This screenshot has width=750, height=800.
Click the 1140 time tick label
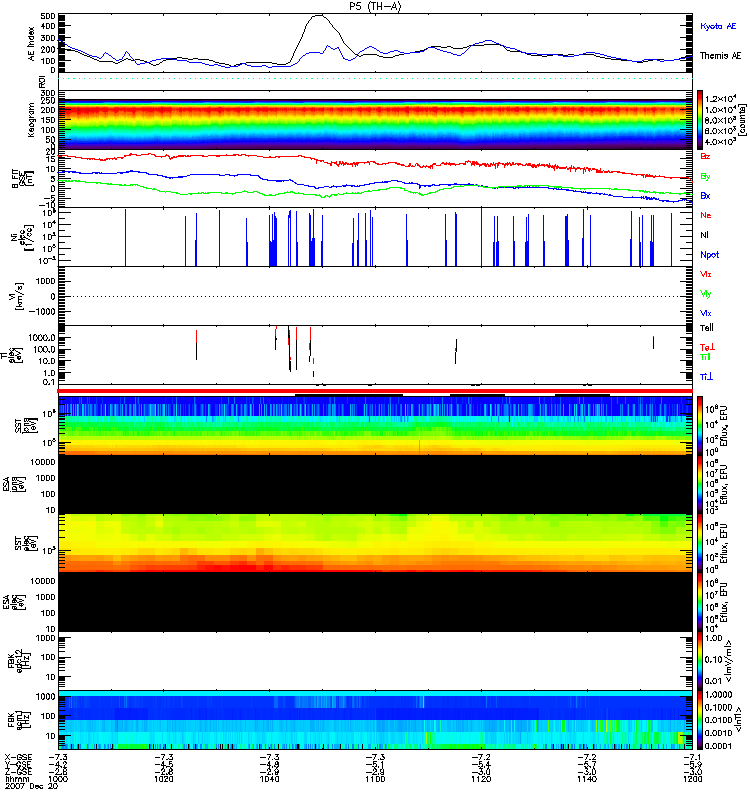click(587, 779)
